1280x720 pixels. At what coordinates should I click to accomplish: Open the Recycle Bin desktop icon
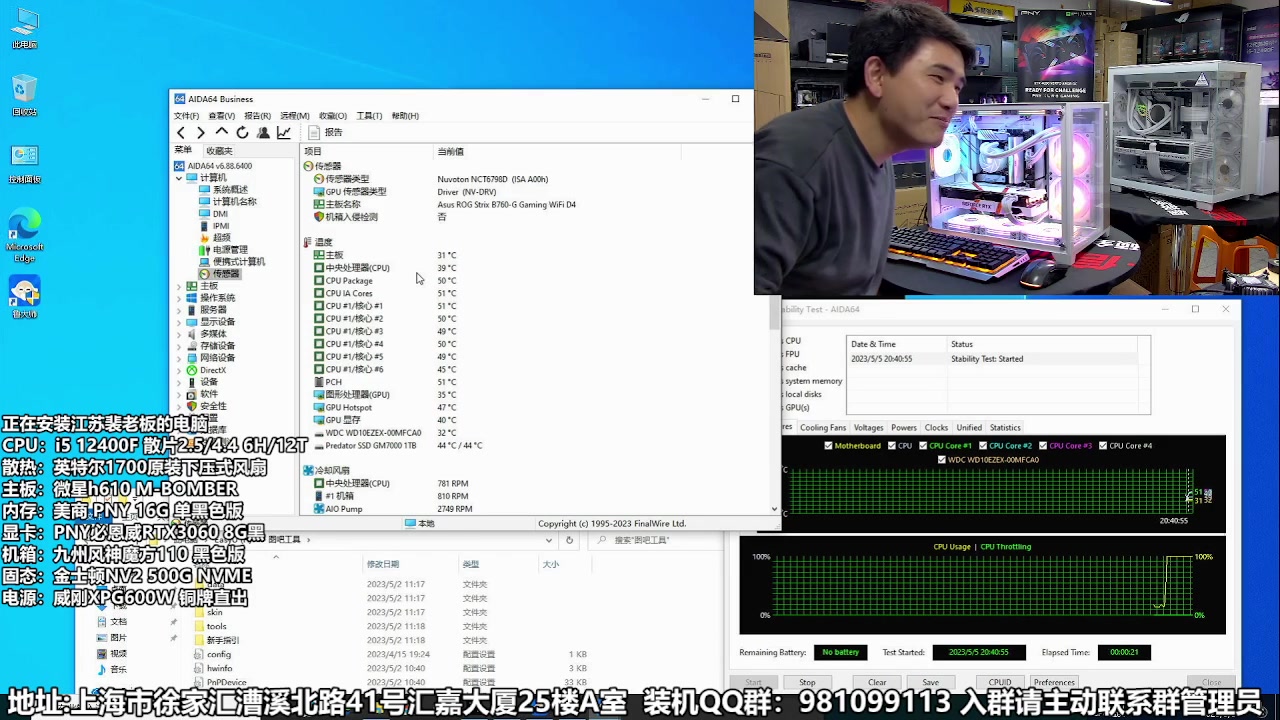click(25, 97)
